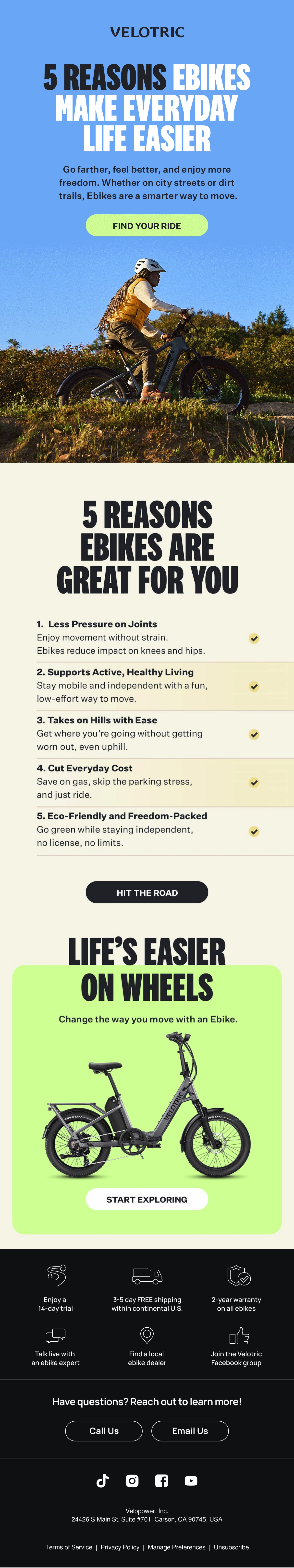Click the 14-day trial route icon
Image resolution: width=294 pixels, height=1568 pixels.
[56, 1275]
